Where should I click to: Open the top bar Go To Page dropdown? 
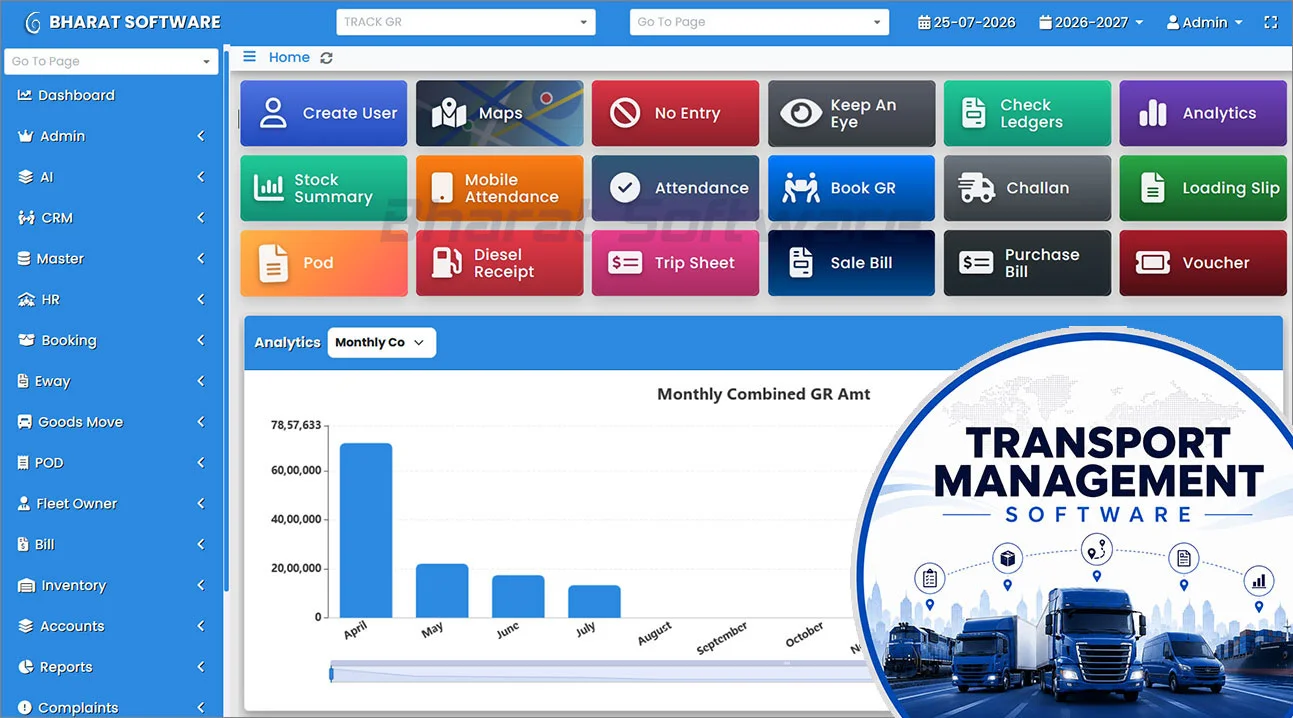tap(759, 22)
